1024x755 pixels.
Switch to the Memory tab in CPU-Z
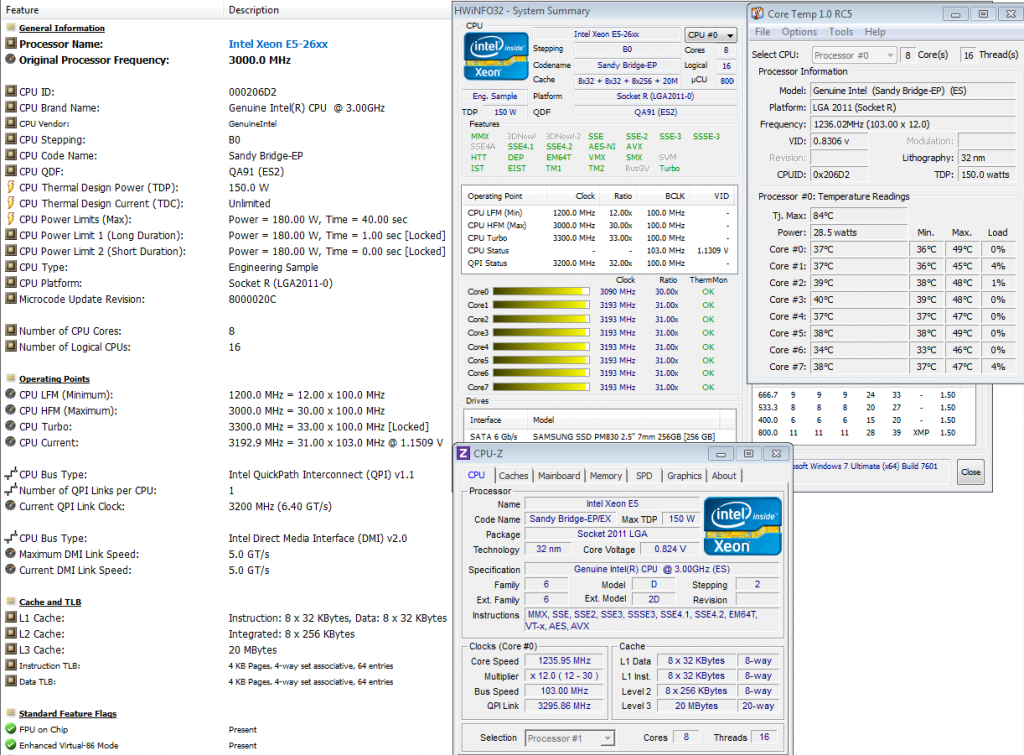[x=605, y=476]
